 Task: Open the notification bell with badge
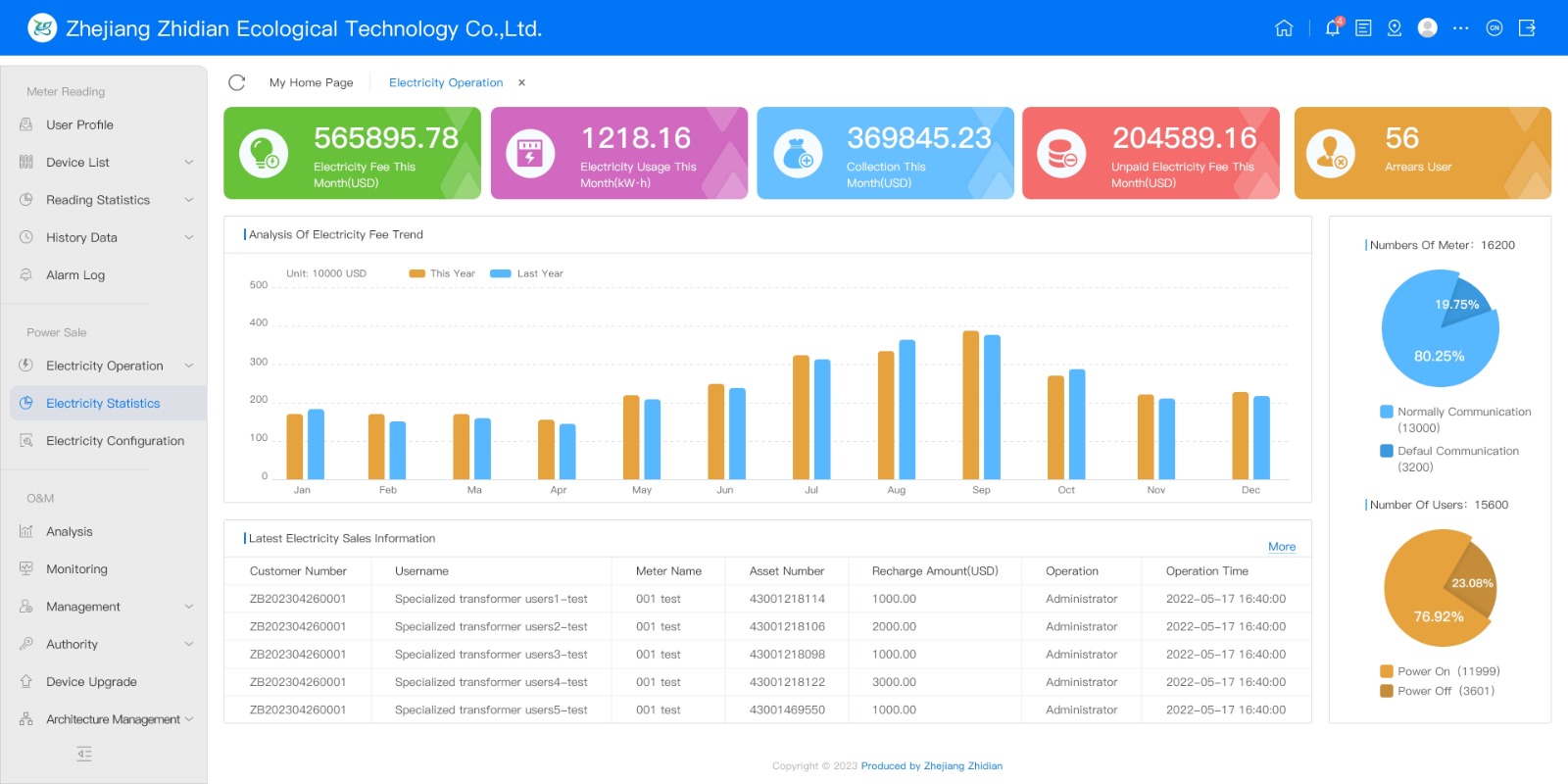[1332, 28]
